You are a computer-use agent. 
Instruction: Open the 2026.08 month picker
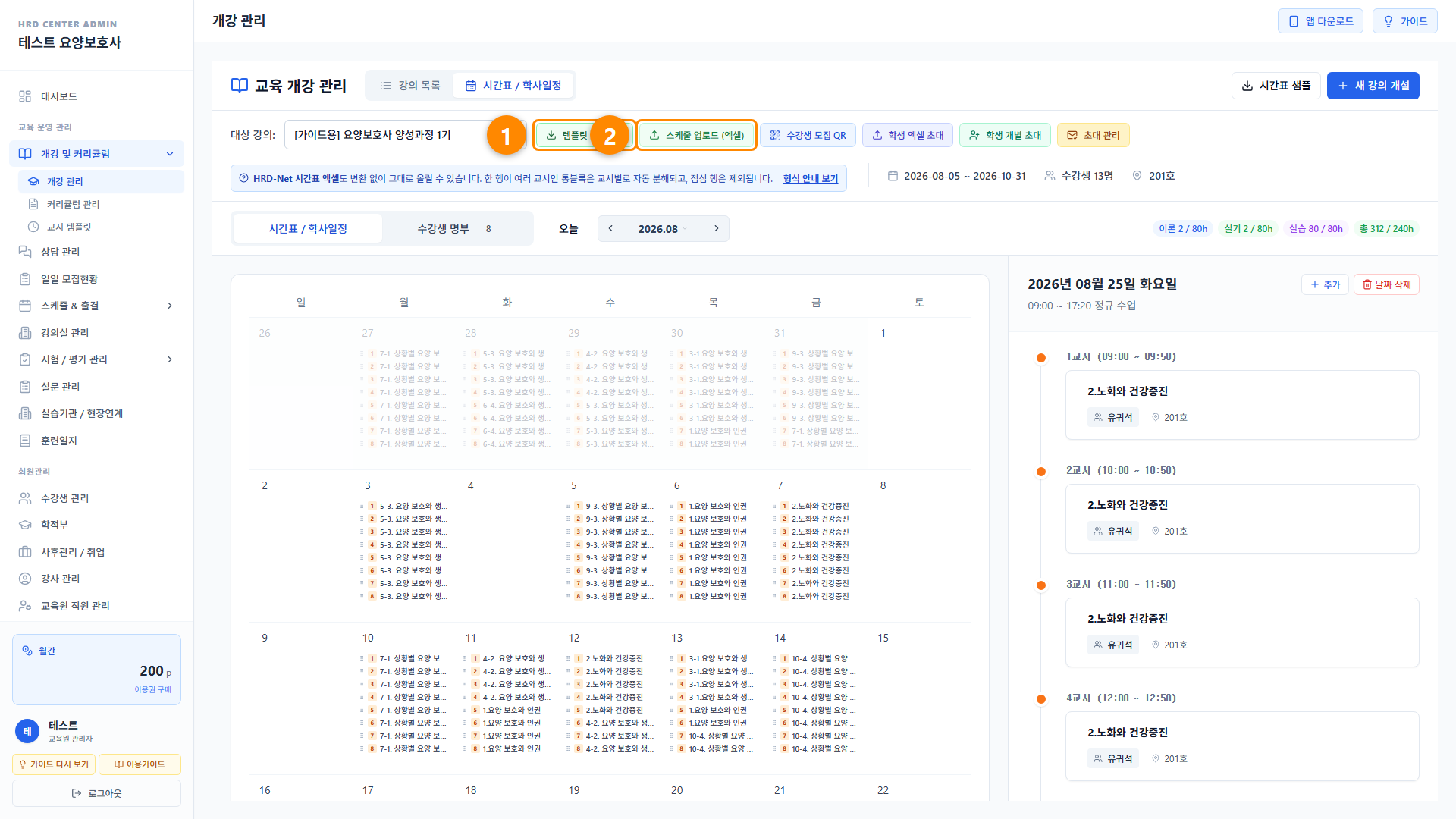pos(663,228)
